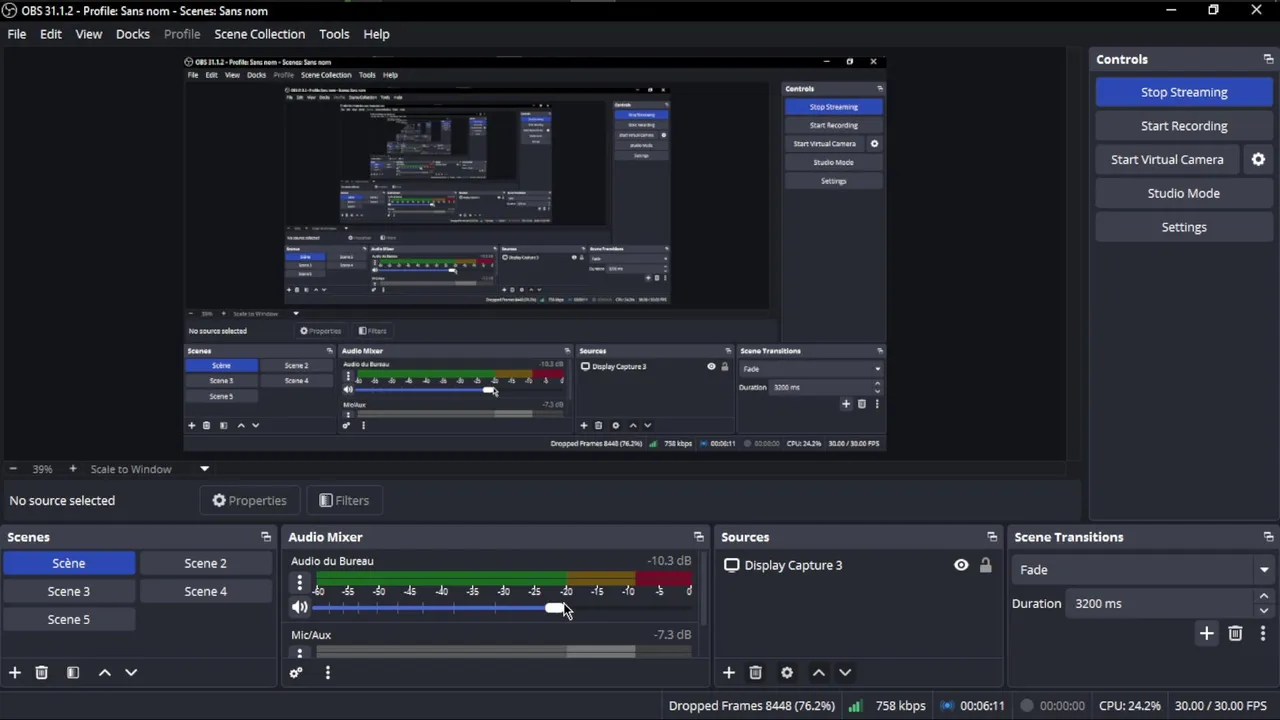Click Start Virtual Camera button
Image resolution: width=1280 pixels, height=720 pixels.
1167,160
